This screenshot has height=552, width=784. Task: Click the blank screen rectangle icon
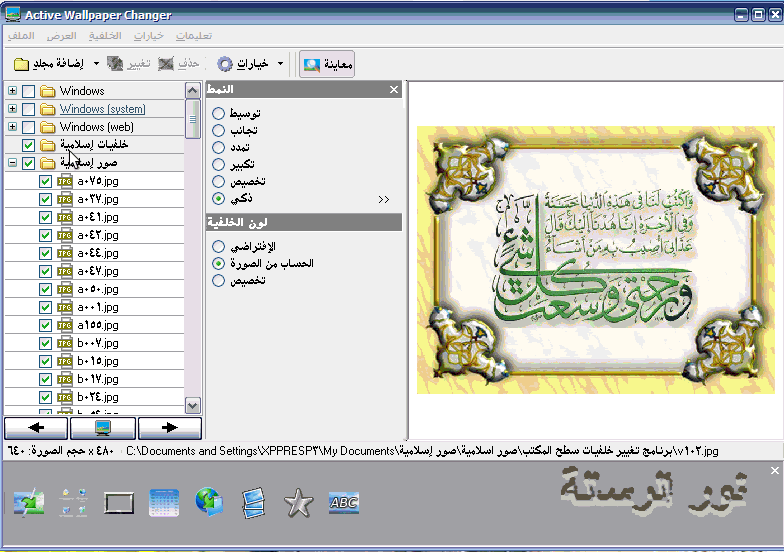(119, 503)
